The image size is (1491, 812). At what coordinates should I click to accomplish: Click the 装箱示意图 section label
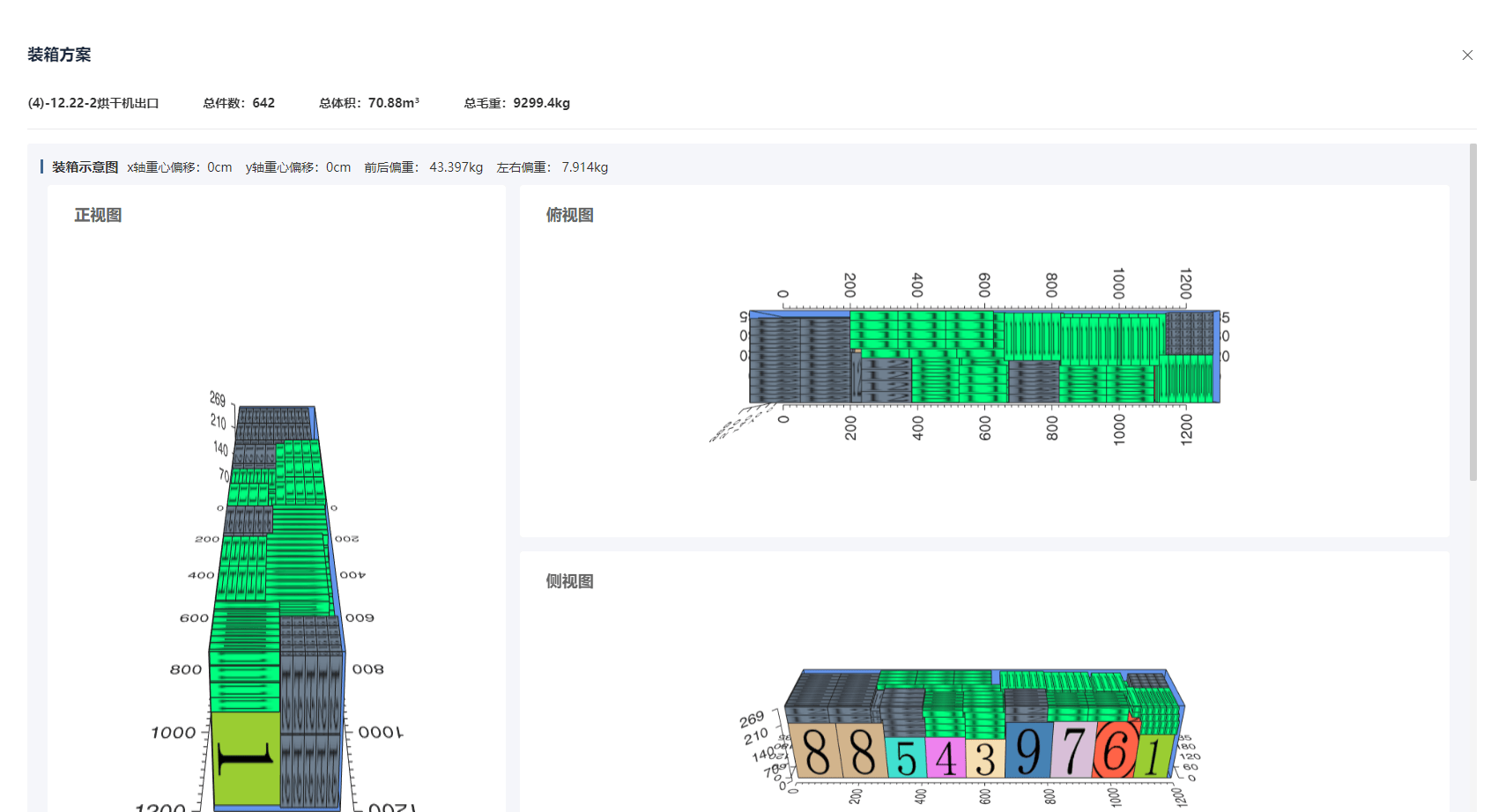tap(85, 167)
